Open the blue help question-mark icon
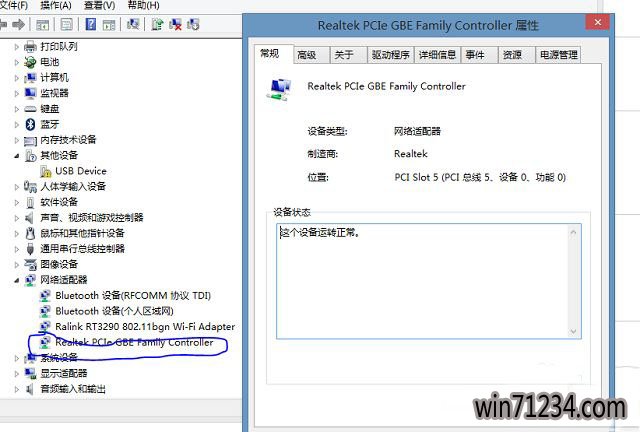Image resolution: width=640 pixels, height=432 pixels. (91, 24)
